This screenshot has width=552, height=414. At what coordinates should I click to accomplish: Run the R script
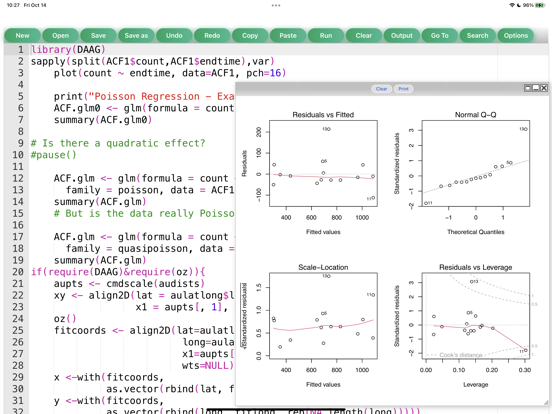point(326,36)
